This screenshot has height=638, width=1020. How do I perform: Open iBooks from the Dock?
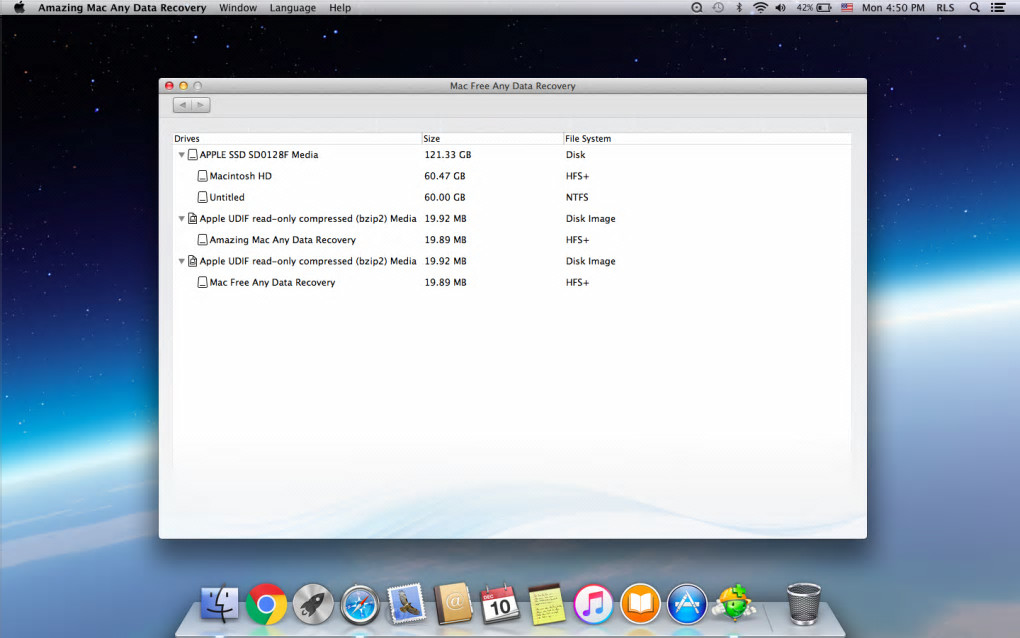click(640, 604)
